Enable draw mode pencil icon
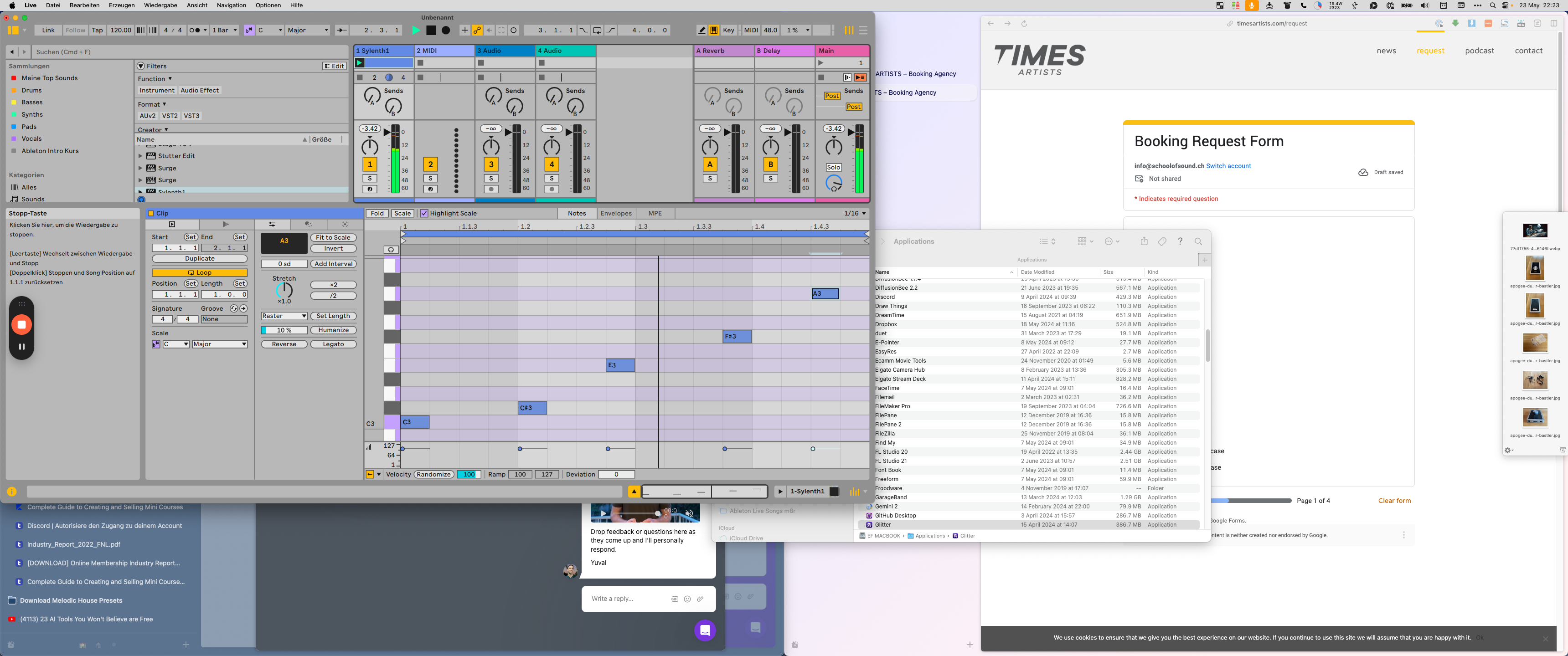Viewport: 1568px width, 656px height. click(702, 30)
